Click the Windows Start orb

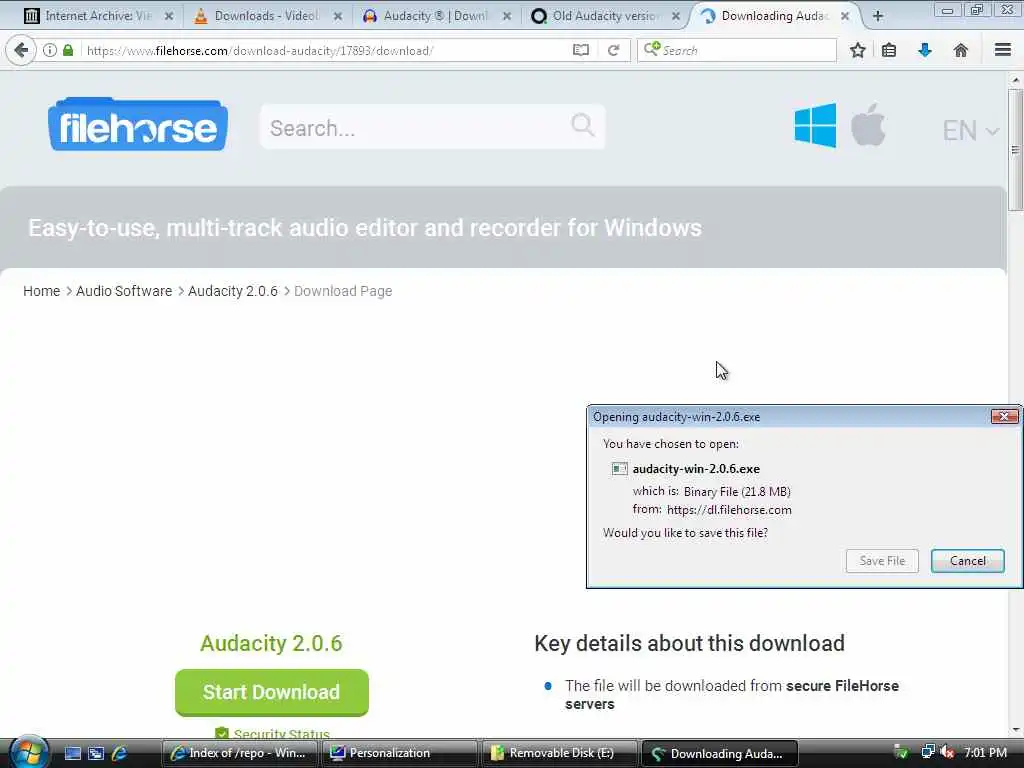27,753
